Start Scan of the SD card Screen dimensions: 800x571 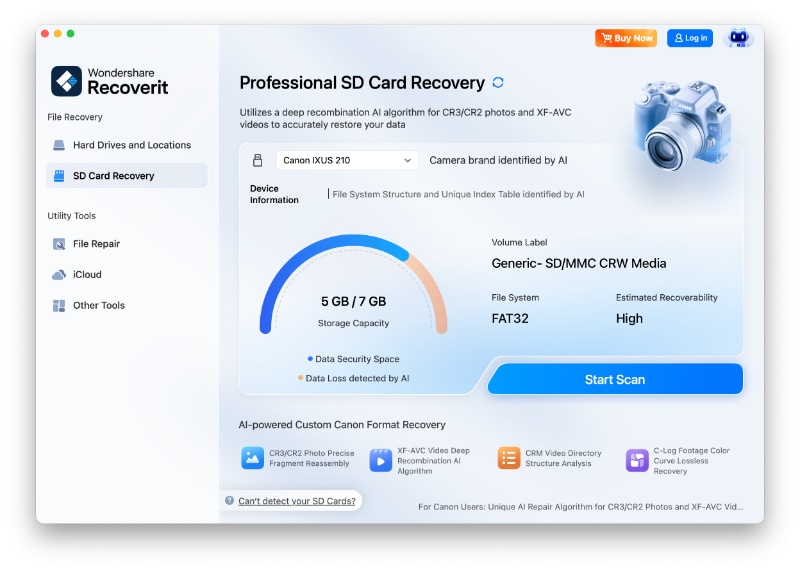[x=615, y=380]
